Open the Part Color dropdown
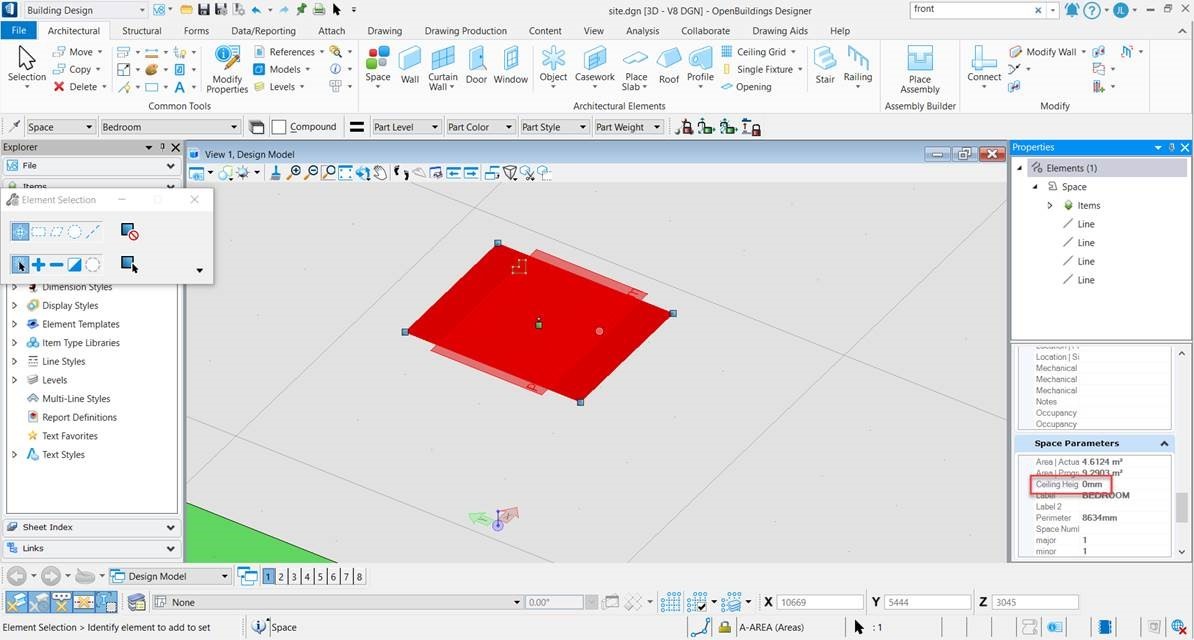Viewport: 1194px width, 640px height. click(480, 127)
